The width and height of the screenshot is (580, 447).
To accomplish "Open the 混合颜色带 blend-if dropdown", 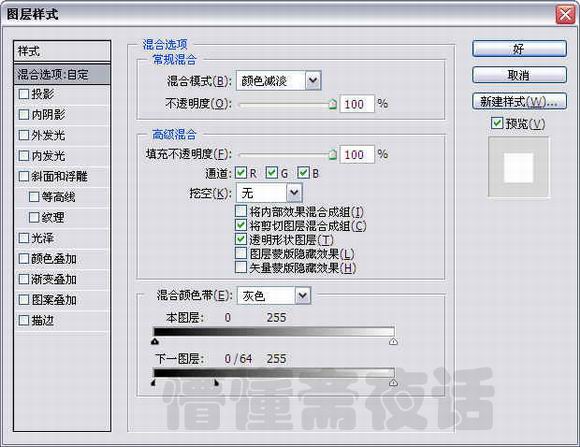I will pos(274,295).
